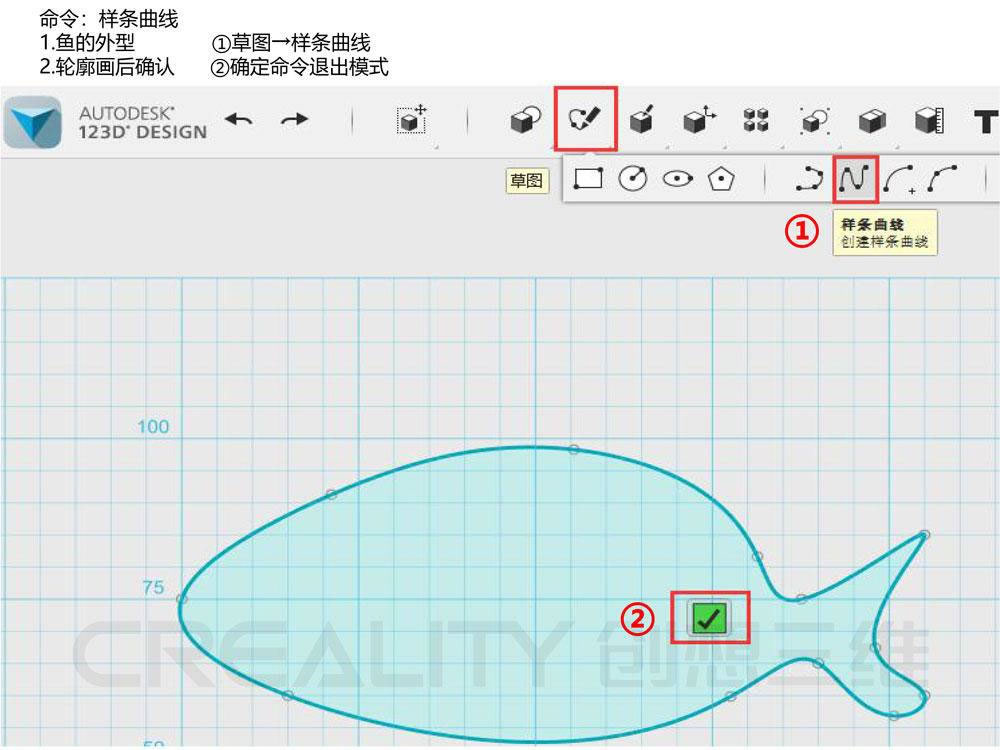The width and height of the screenshot is (1000, 750).
Task: Select the Sketch Ellipse tool
Action: tap(677, 179)
